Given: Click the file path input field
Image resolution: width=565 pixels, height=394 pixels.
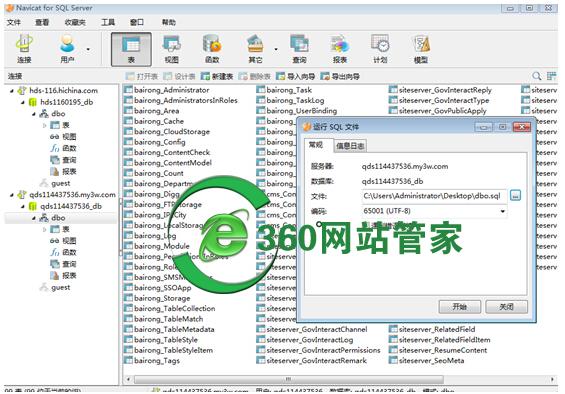Looking at the screenshot, I should 433,196.
